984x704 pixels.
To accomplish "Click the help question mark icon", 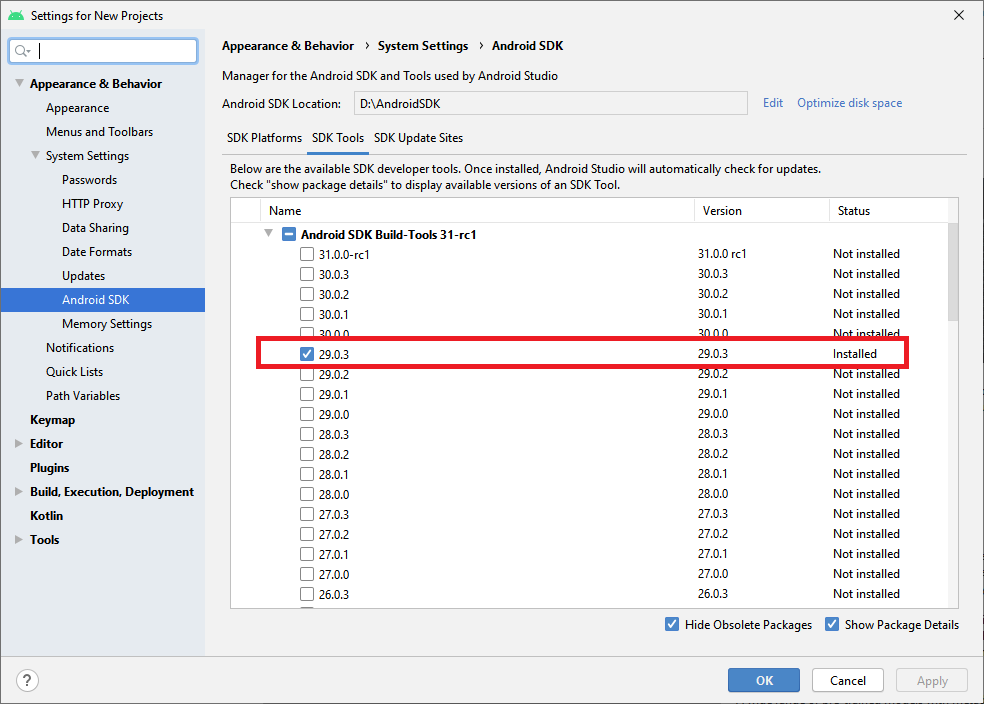I will click(27, 680).
